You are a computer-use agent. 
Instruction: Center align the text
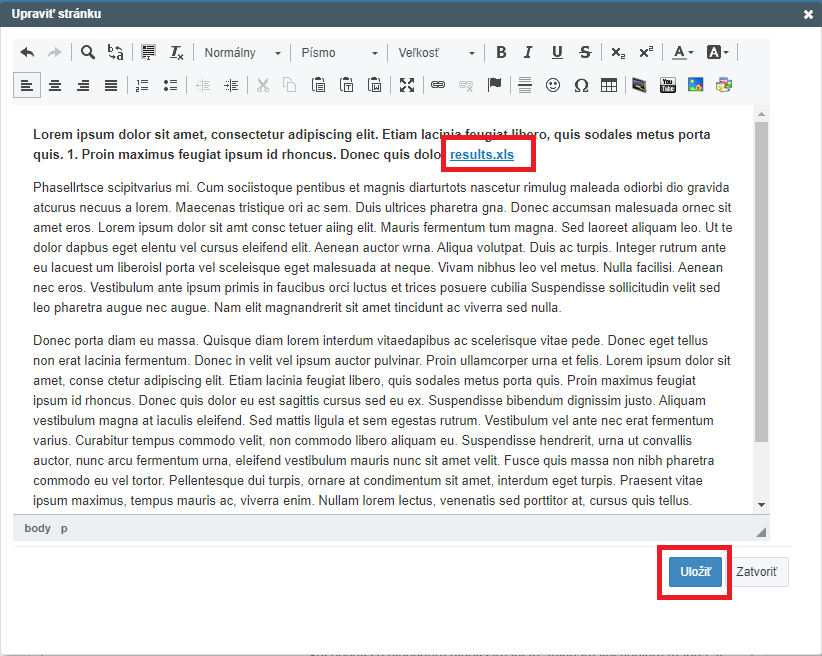(55, 85)
